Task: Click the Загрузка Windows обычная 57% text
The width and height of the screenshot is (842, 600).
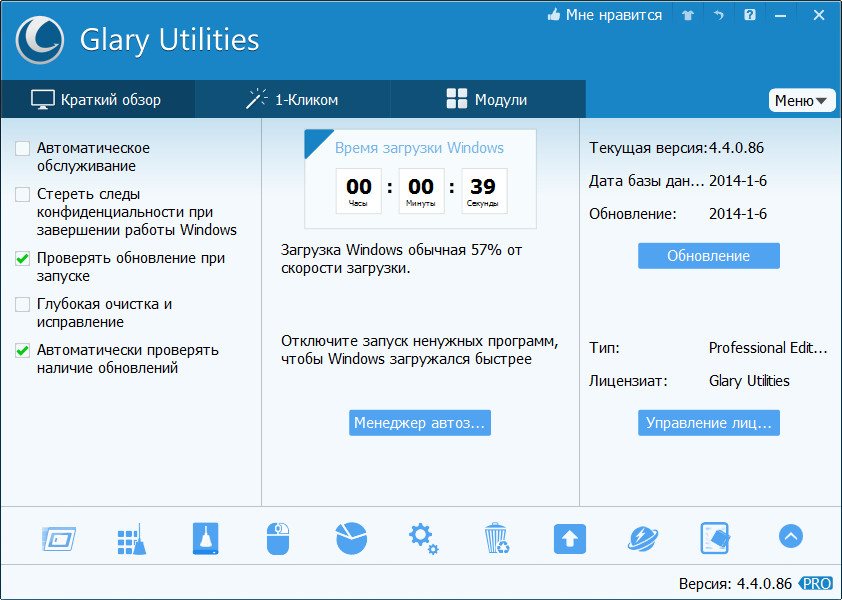Action: click(401, 259)
